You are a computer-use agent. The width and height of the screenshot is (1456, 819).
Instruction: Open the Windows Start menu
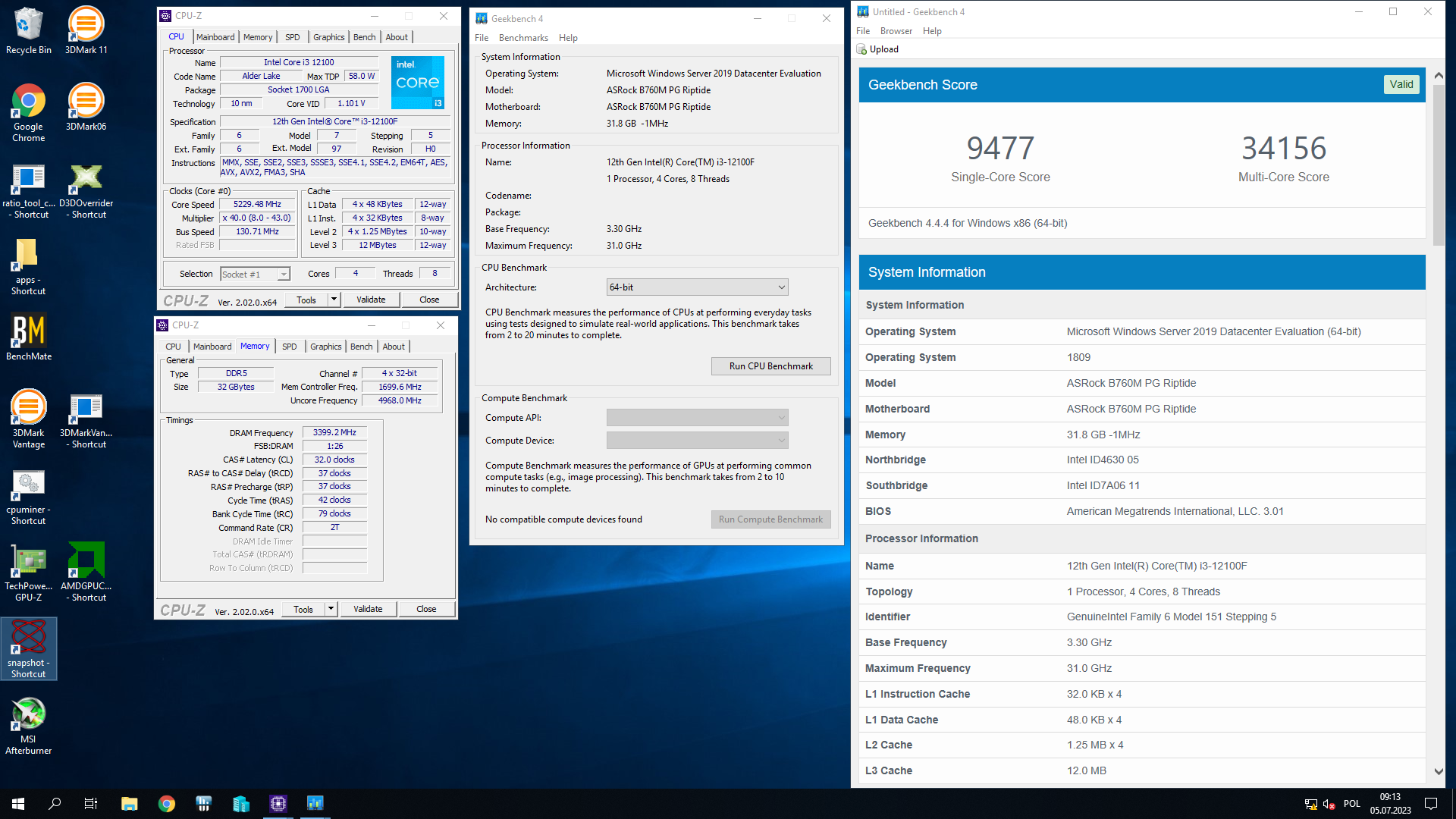[x=18, y=804]
